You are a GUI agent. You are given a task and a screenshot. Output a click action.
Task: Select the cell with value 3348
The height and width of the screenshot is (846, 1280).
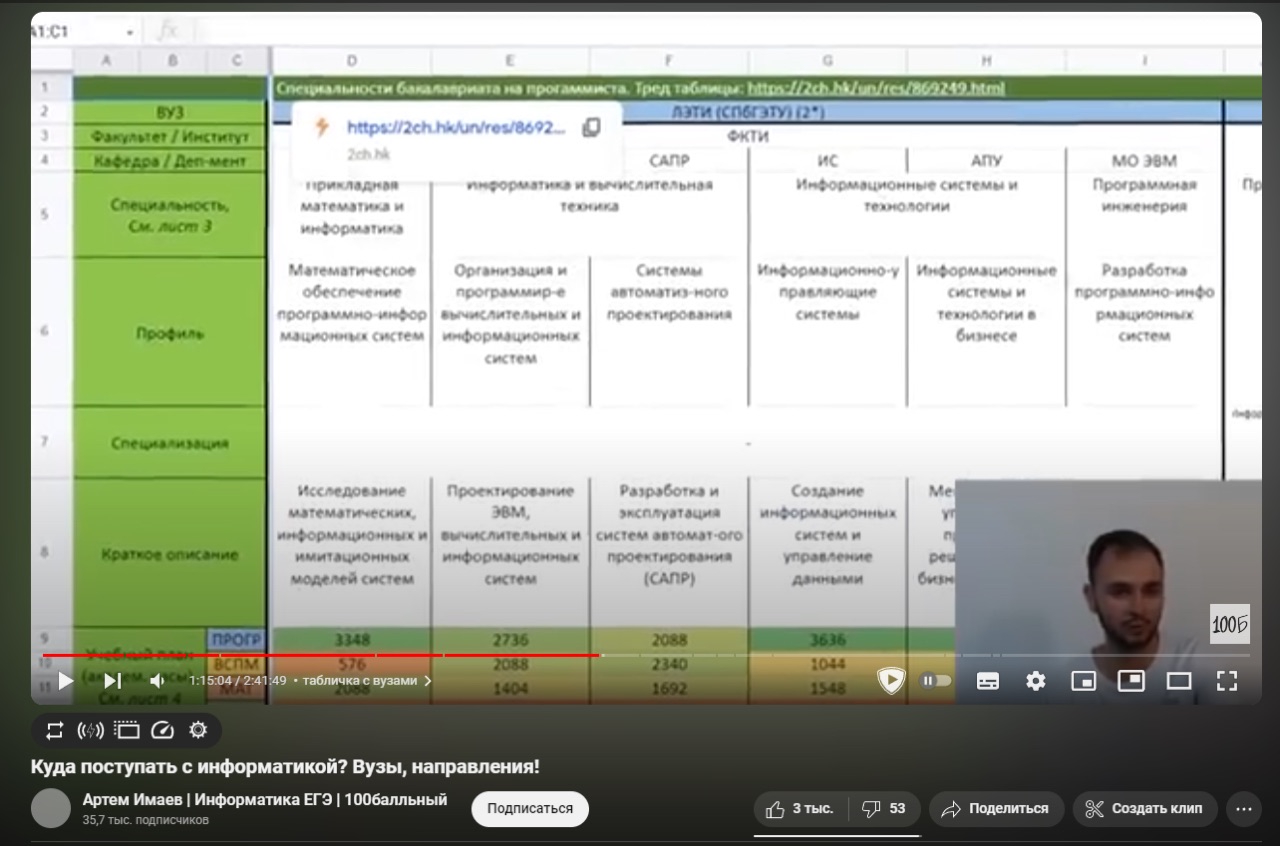point(351,640)
